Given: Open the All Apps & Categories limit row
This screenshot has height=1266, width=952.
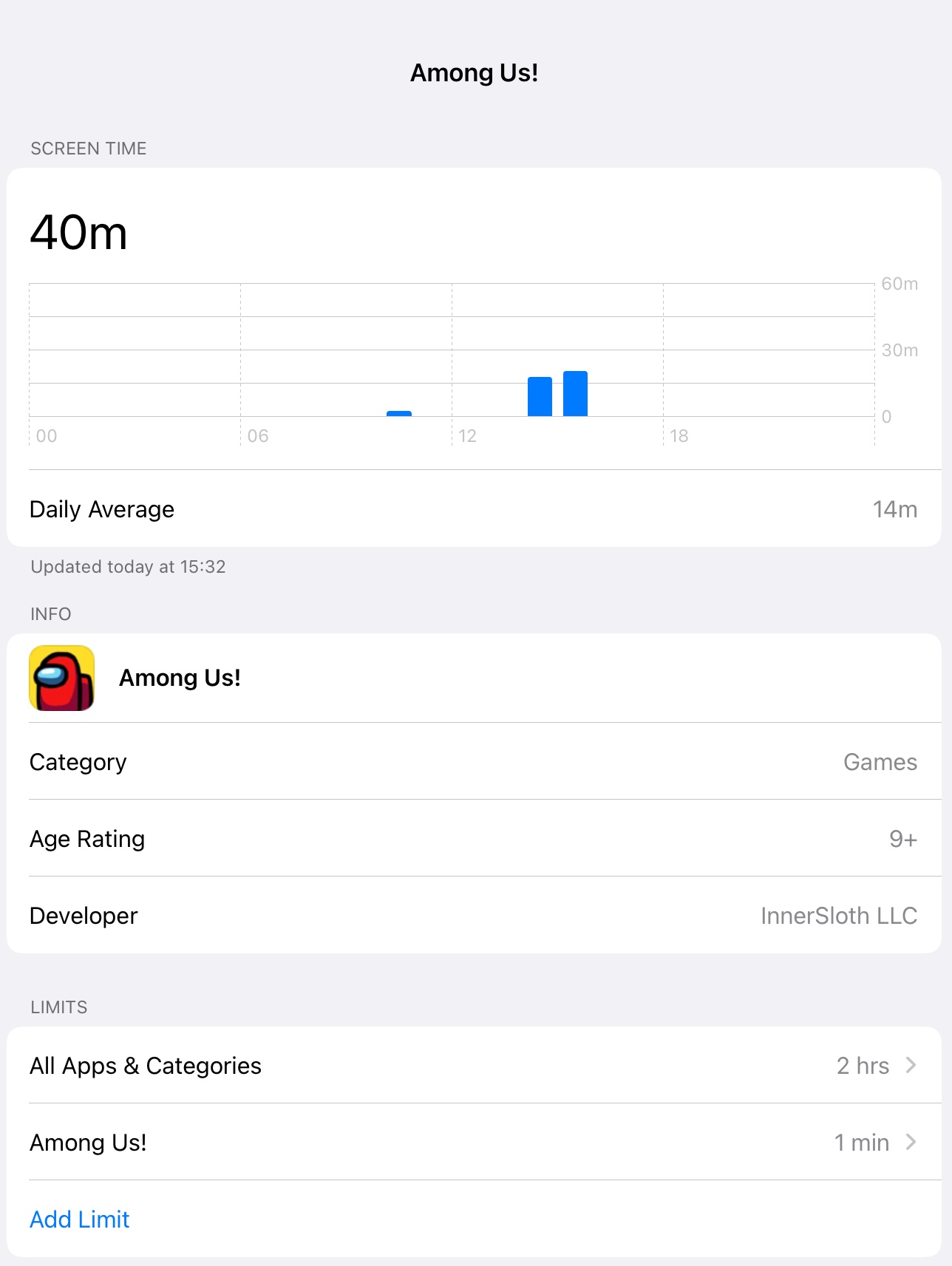Looking at the screenshot, I should [x=474, y=1065].
